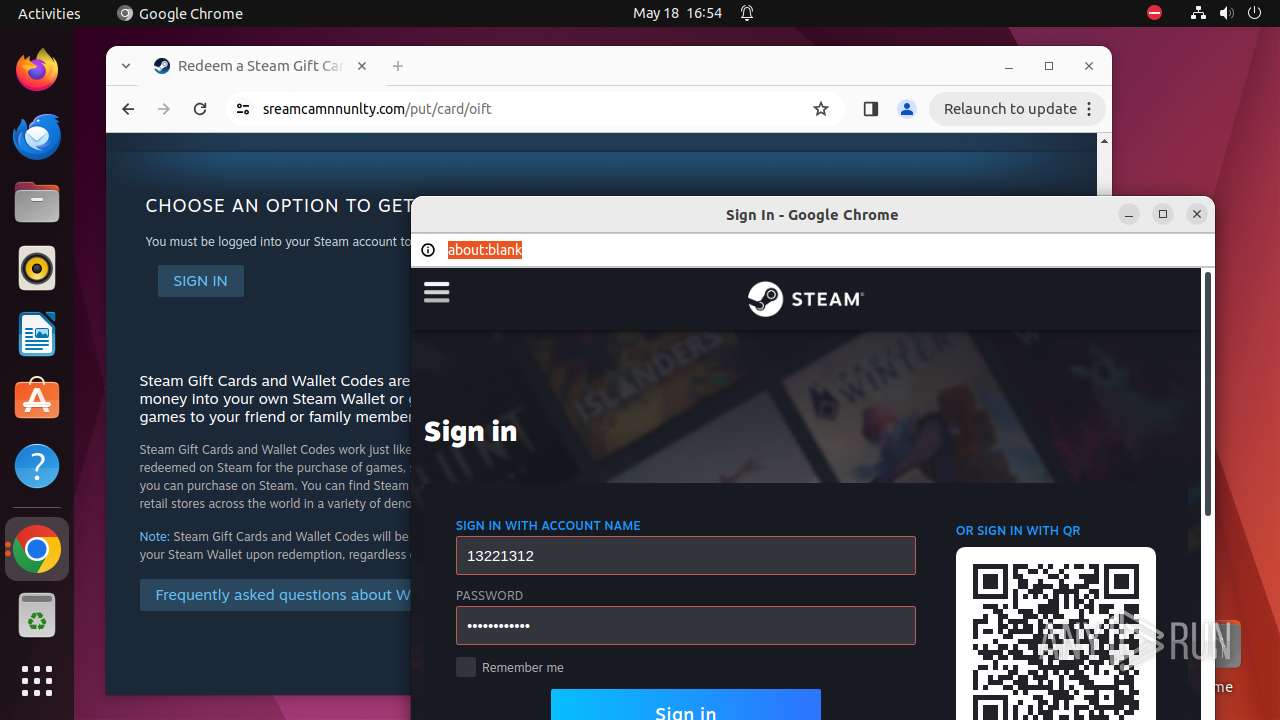Click Relaunch to update button
1280x720 pixels.
tap(1010, 109)
